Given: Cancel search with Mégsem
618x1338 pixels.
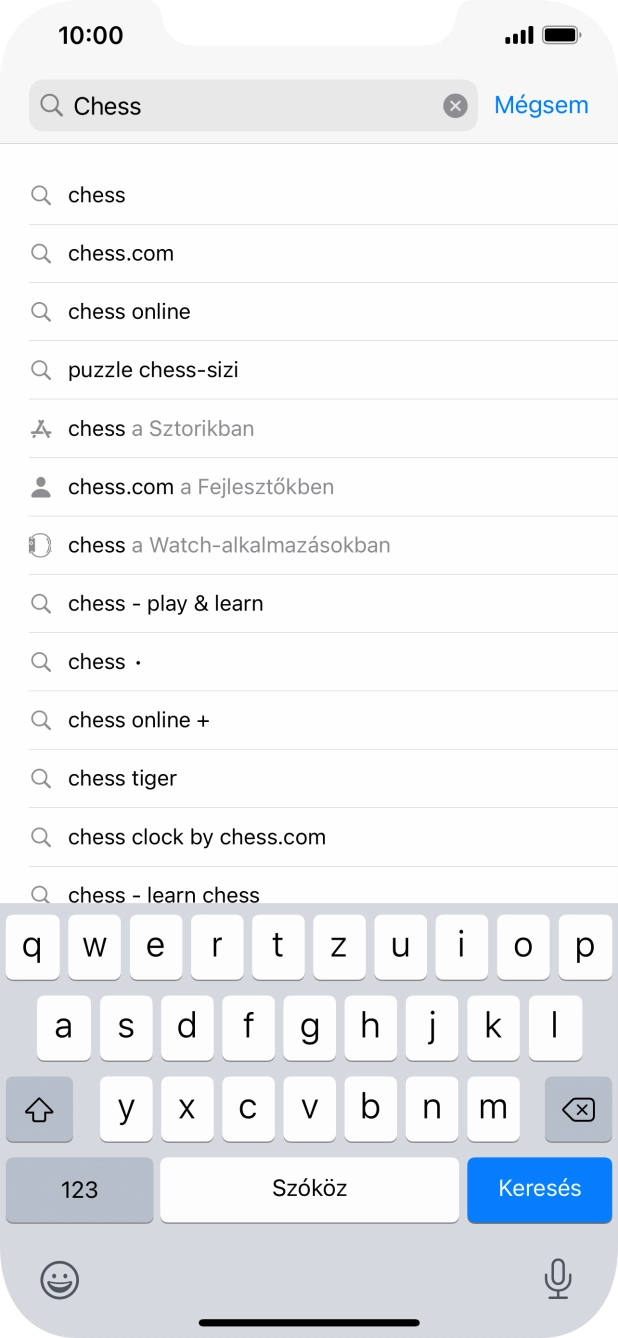Looking at the screenshot, I should [541, 105].
